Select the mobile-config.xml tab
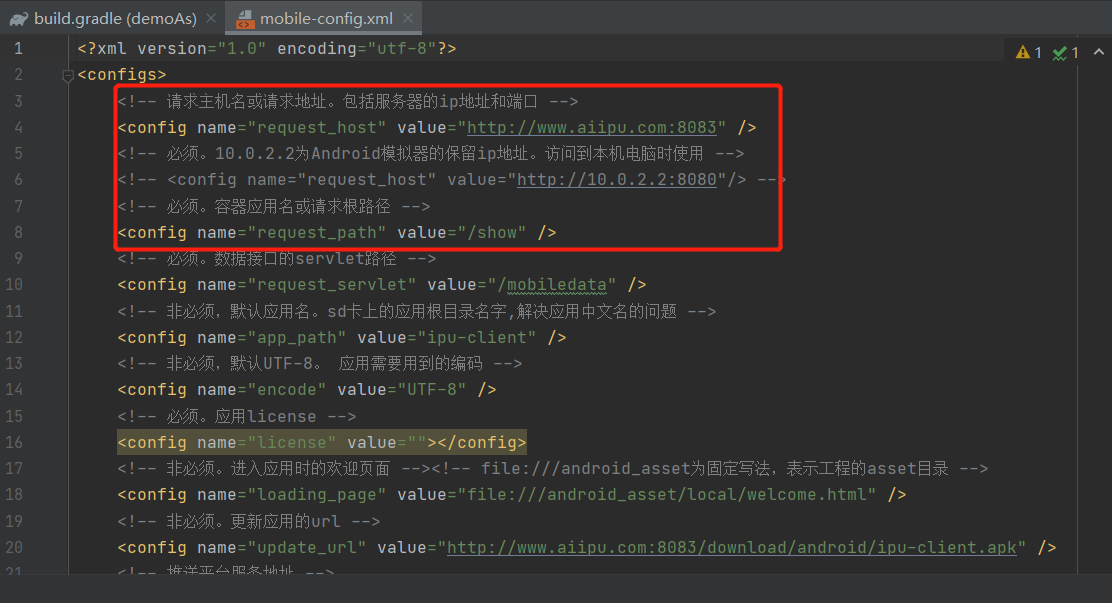Screen dimensions: 1112x603 325,18
